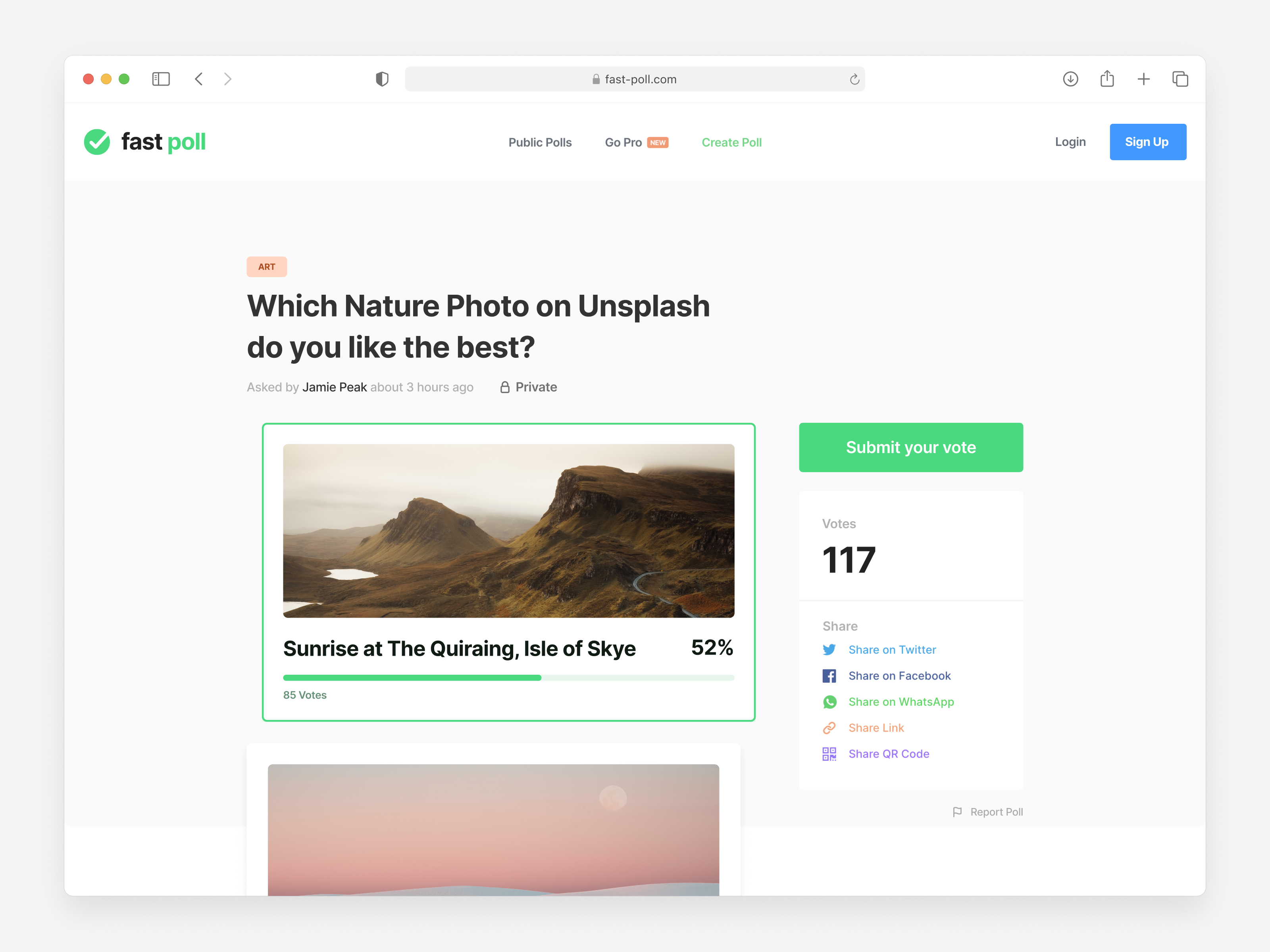Viewport: 1270px width, 952px height.
Task: Click the chain link icon
Action: (x=829, y=727)
